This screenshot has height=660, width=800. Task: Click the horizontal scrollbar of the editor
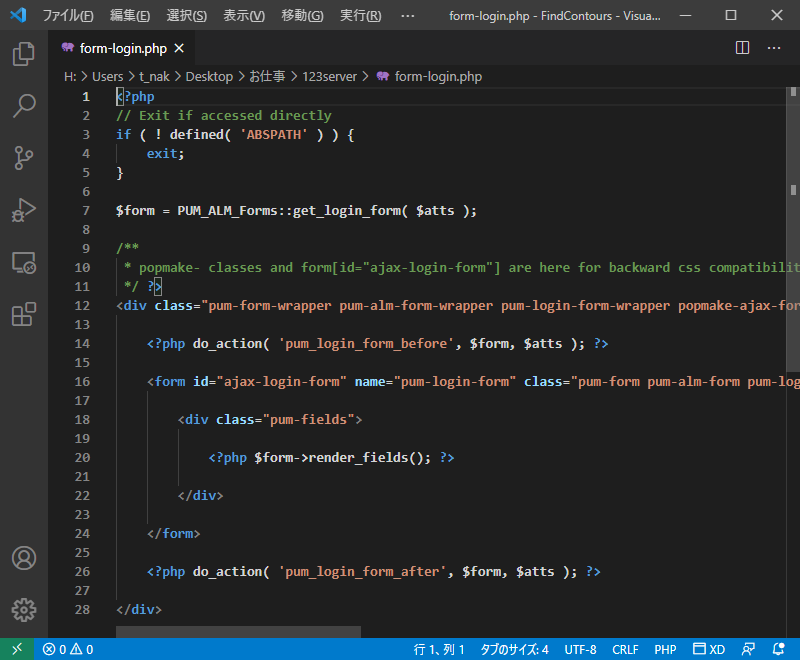point(238,631)
